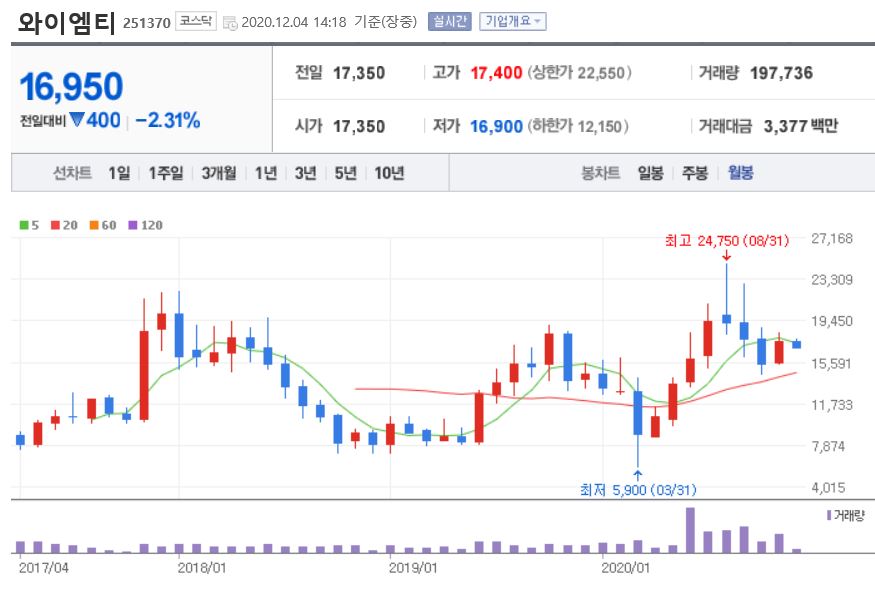This screenshot has width=875, height=589.
Task: Click the 상한가 22,550 text
Action: [x=579, y=73]
